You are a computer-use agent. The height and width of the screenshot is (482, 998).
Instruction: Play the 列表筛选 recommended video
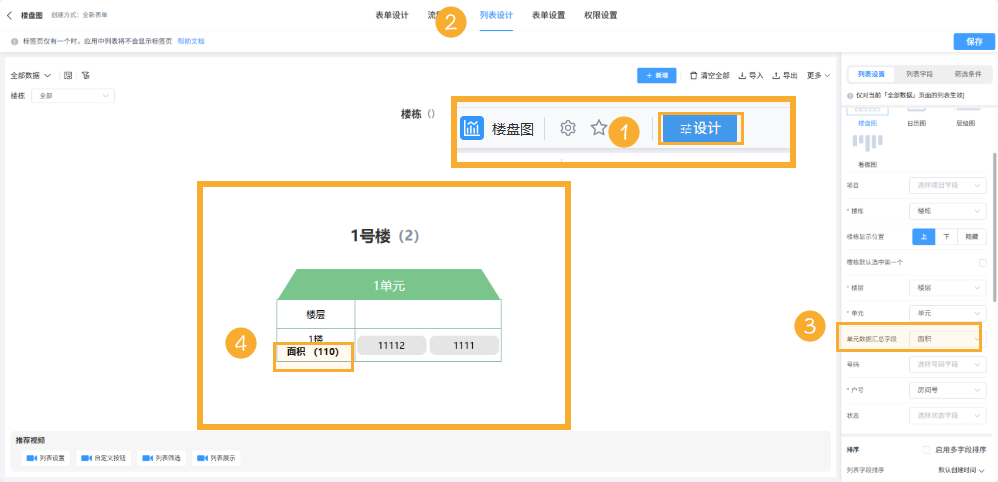pos(162,458)
